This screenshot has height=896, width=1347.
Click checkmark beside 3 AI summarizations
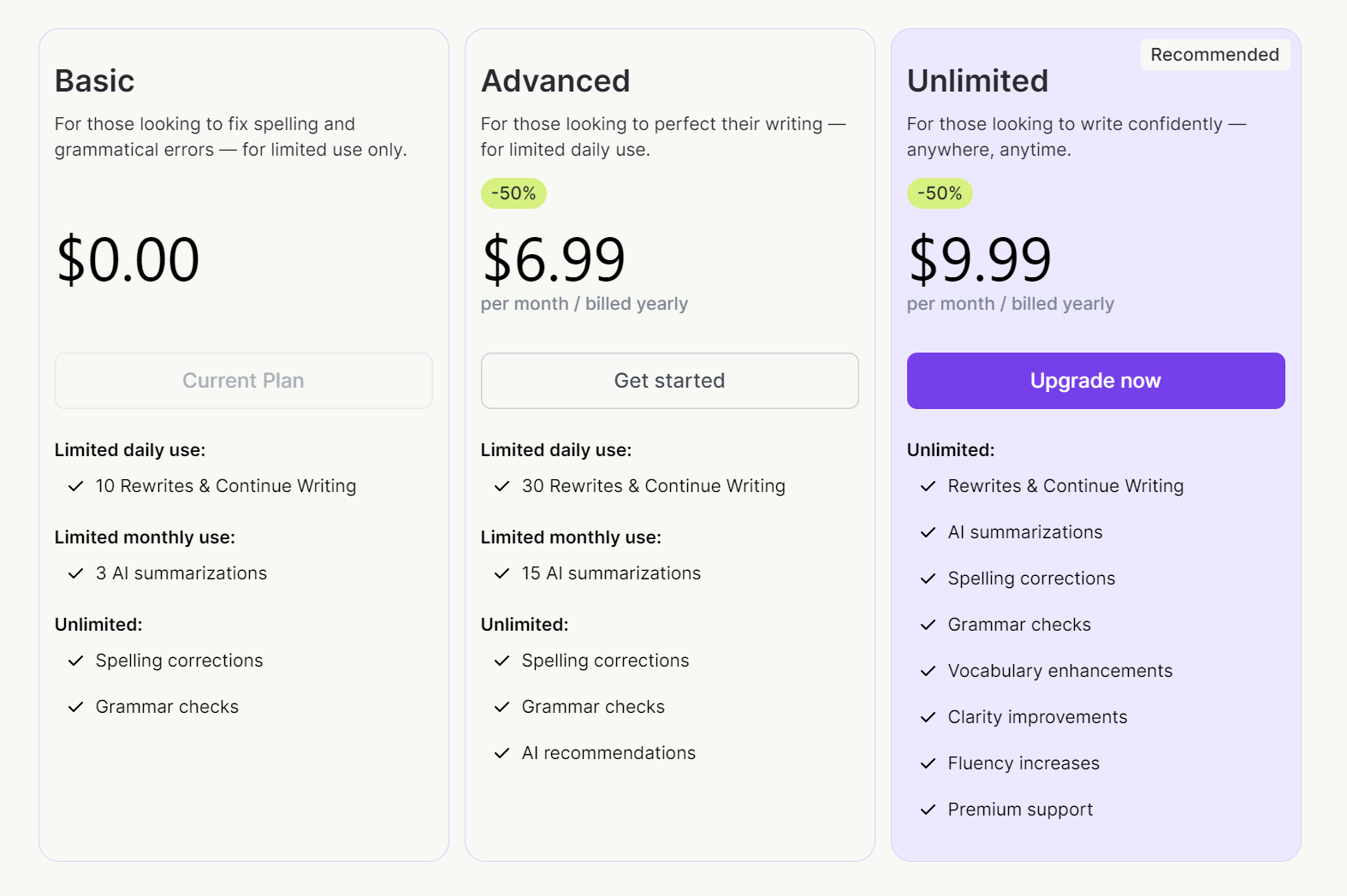pos(76,573)
